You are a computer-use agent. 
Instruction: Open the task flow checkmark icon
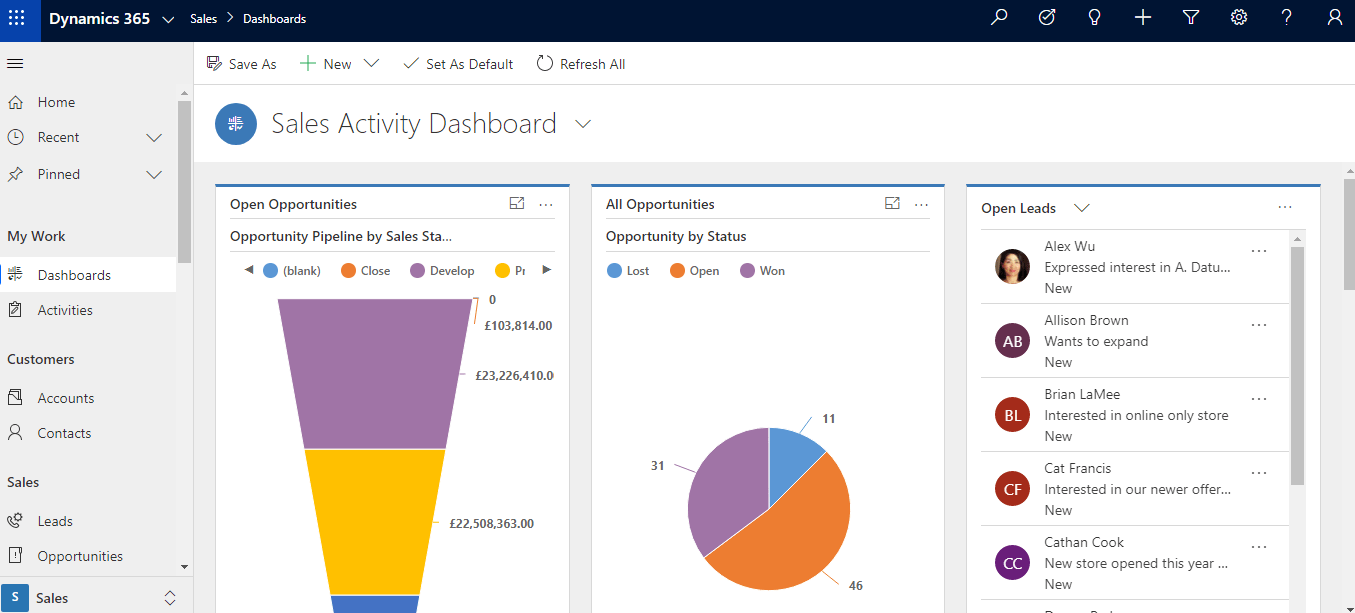click(x=1047, y=18)
